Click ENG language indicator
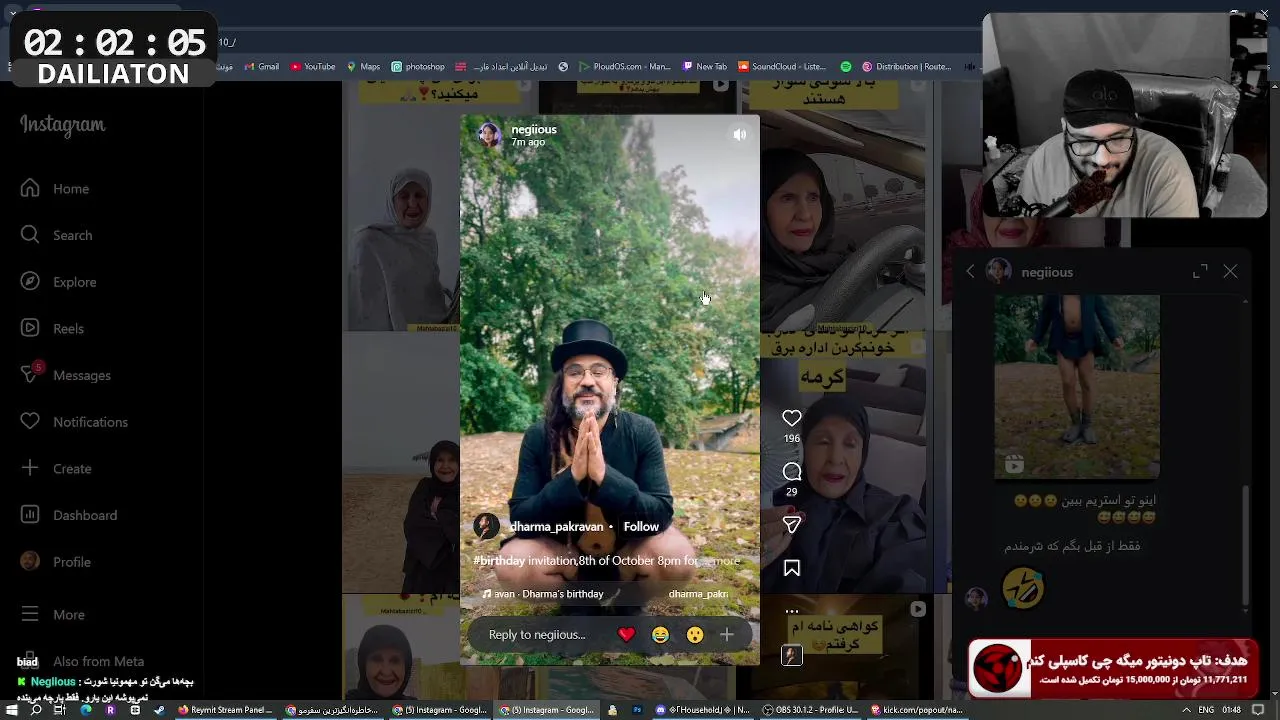Viewport: 1280px width, 720px height. tap(1206, 710)
